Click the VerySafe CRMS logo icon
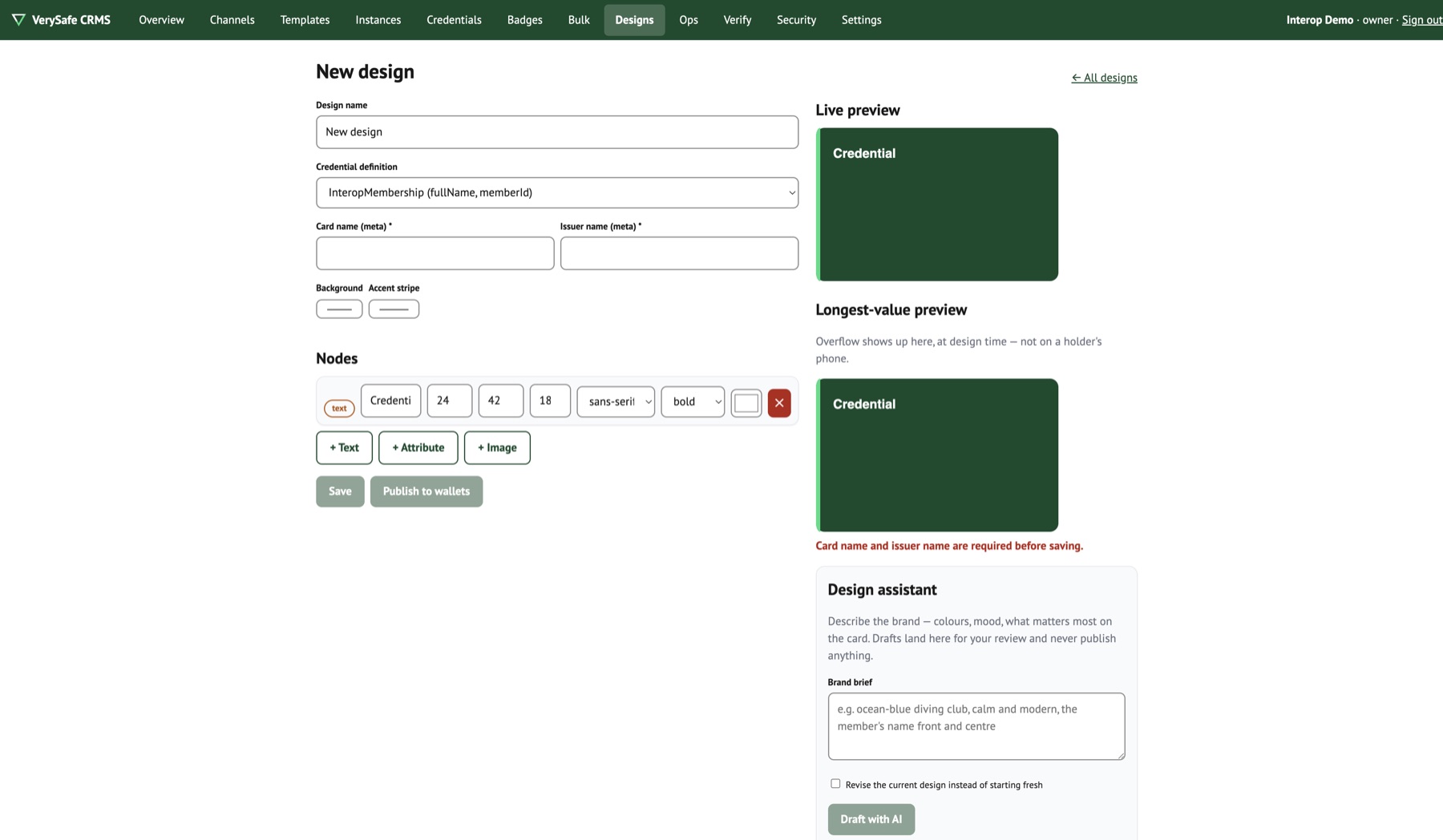 (18, 19)
